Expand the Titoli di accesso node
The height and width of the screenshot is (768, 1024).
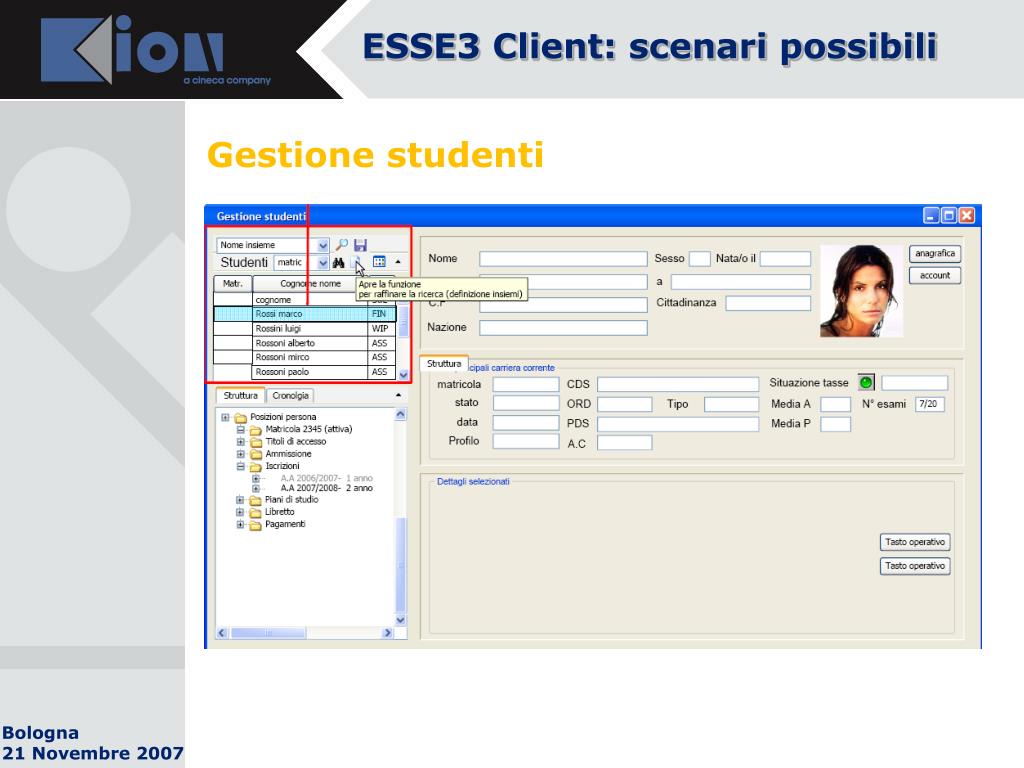click(240, 442)
